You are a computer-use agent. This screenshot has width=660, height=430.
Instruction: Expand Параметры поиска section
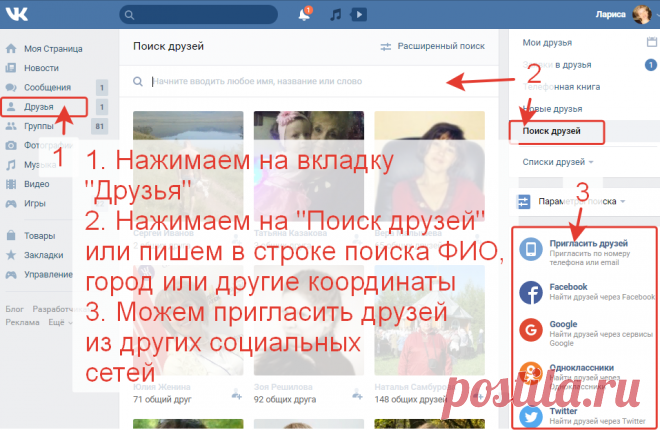click(581, 202)
